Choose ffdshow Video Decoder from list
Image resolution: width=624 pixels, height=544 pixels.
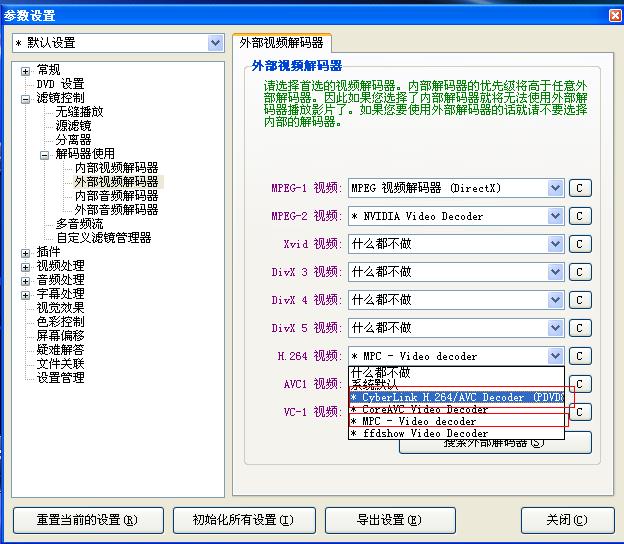click(x=418, y=433)
